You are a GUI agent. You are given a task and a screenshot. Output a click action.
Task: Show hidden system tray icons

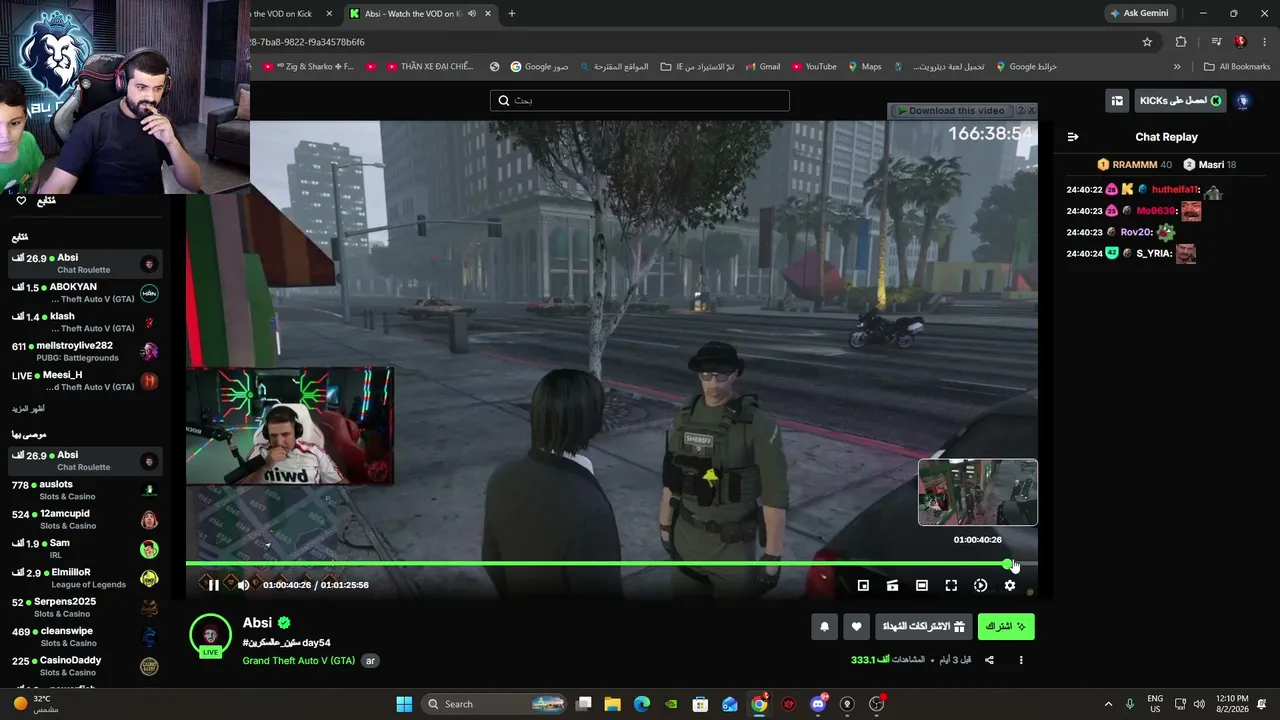[1108, 704]
